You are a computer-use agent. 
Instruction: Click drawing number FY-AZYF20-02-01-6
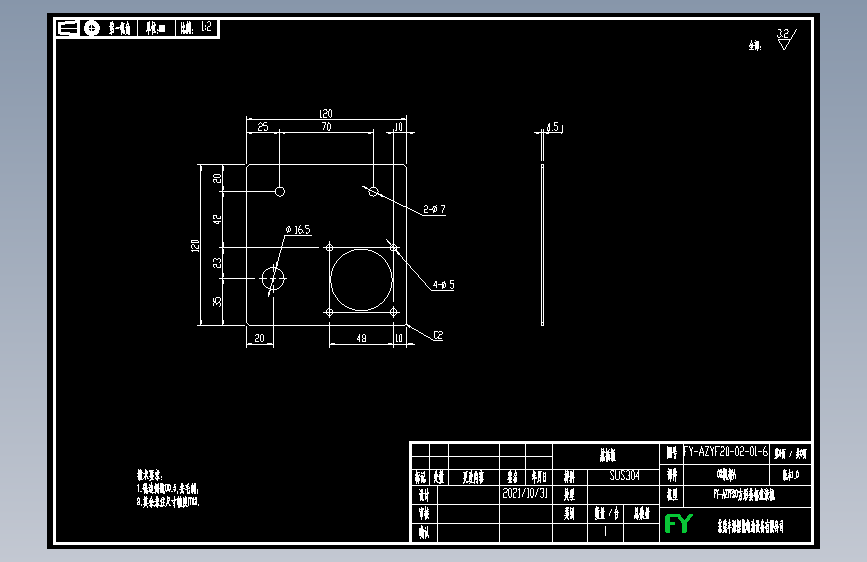[x=725, y=451]
